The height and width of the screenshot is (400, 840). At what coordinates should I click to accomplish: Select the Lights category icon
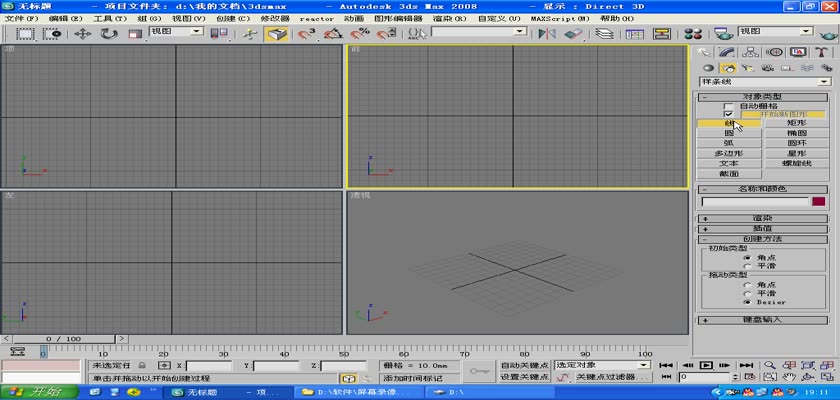pos(748,68)
